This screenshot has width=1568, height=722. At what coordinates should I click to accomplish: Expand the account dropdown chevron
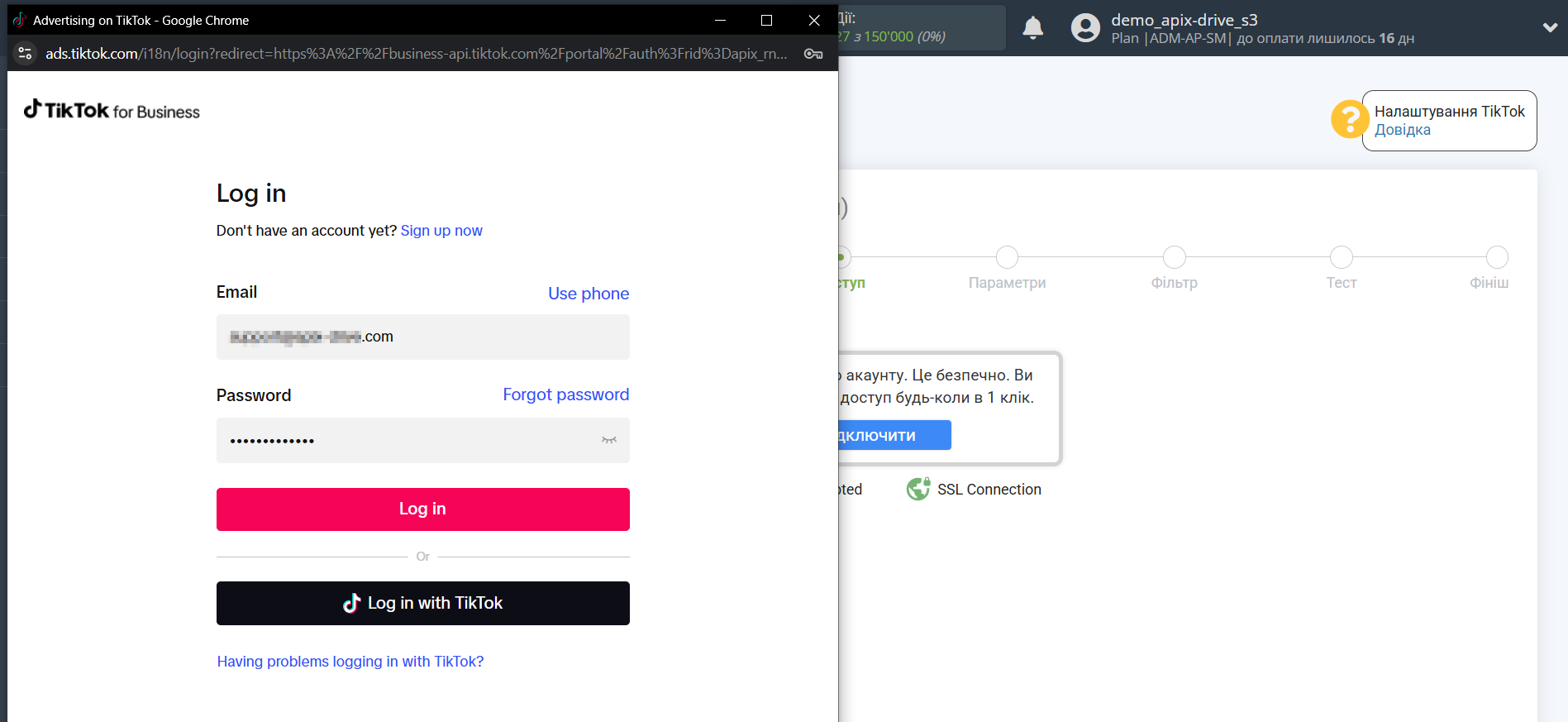(1550, 27)
